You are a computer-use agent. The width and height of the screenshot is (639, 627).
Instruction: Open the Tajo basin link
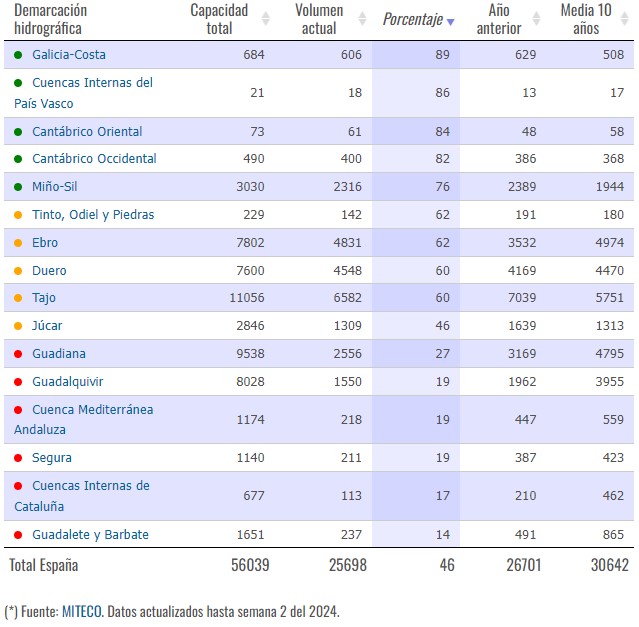[44, 298]
